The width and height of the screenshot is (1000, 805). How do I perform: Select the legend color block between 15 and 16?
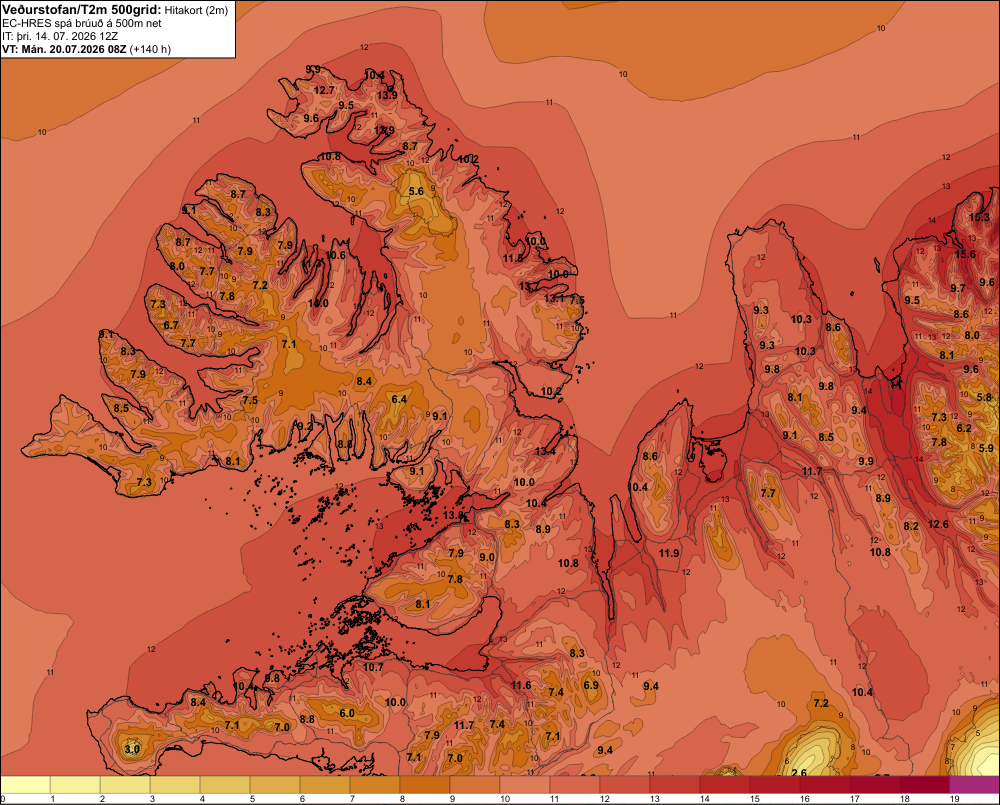point(775,785)
